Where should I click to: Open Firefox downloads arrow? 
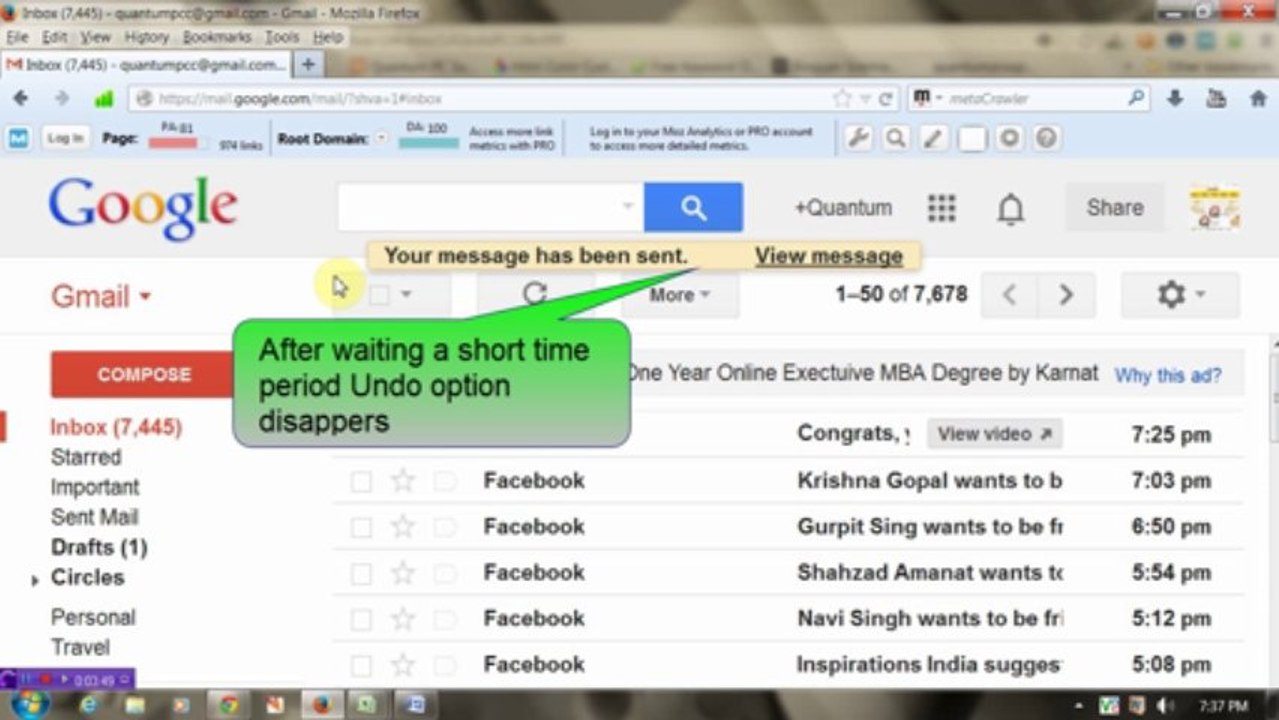1175,98
